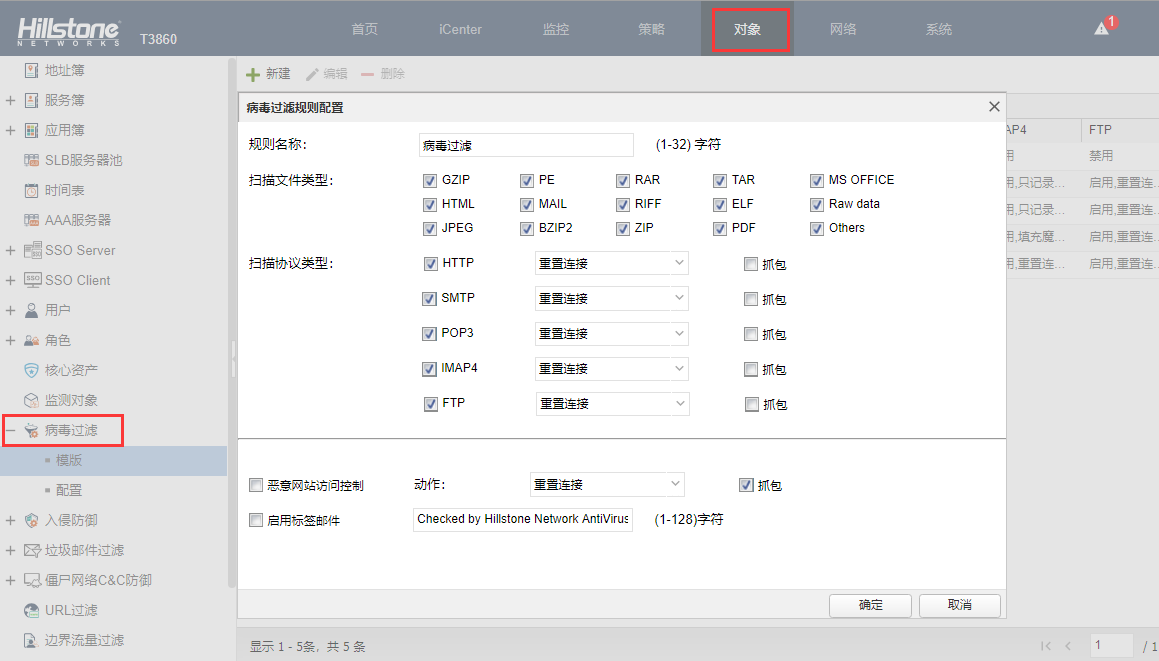The width and height of the screenshot is (1159, 661).
Task: Click the 核心资产 shield icon
Action: pyautogui.click(x=31, y=370)
